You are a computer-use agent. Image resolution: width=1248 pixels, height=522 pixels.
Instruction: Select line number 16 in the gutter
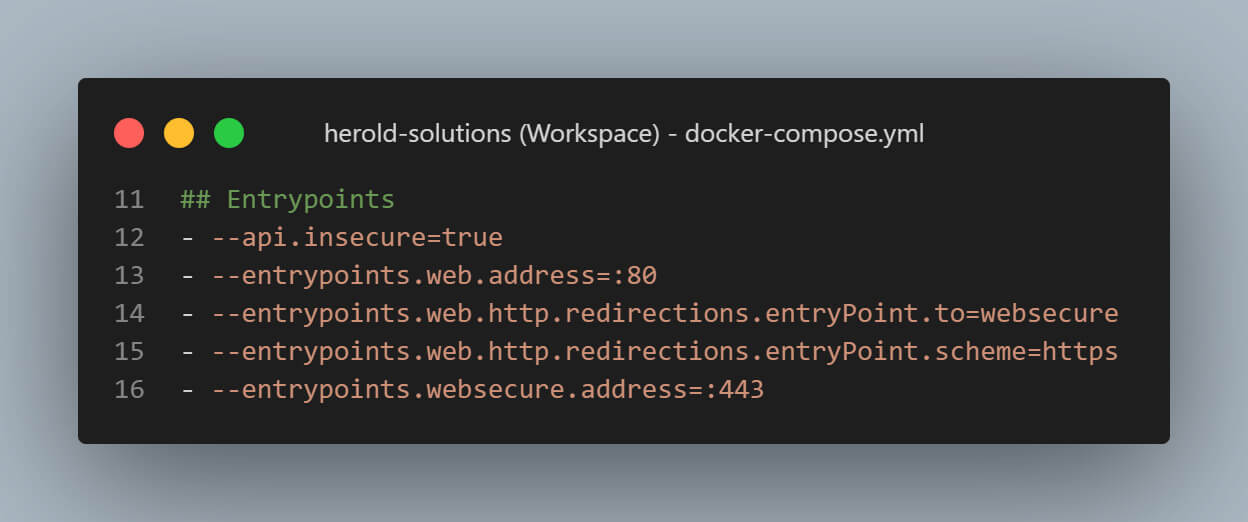pyautogui.click(x=129, y=389)
